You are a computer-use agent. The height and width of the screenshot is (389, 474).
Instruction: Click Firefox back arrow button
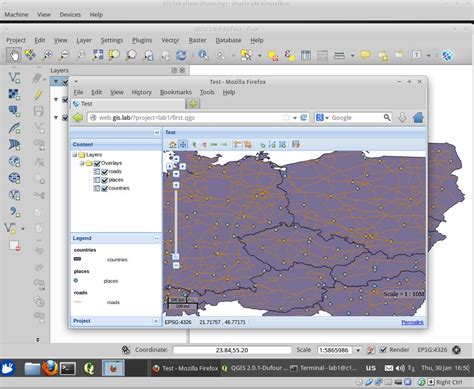[x=78, y=117]
